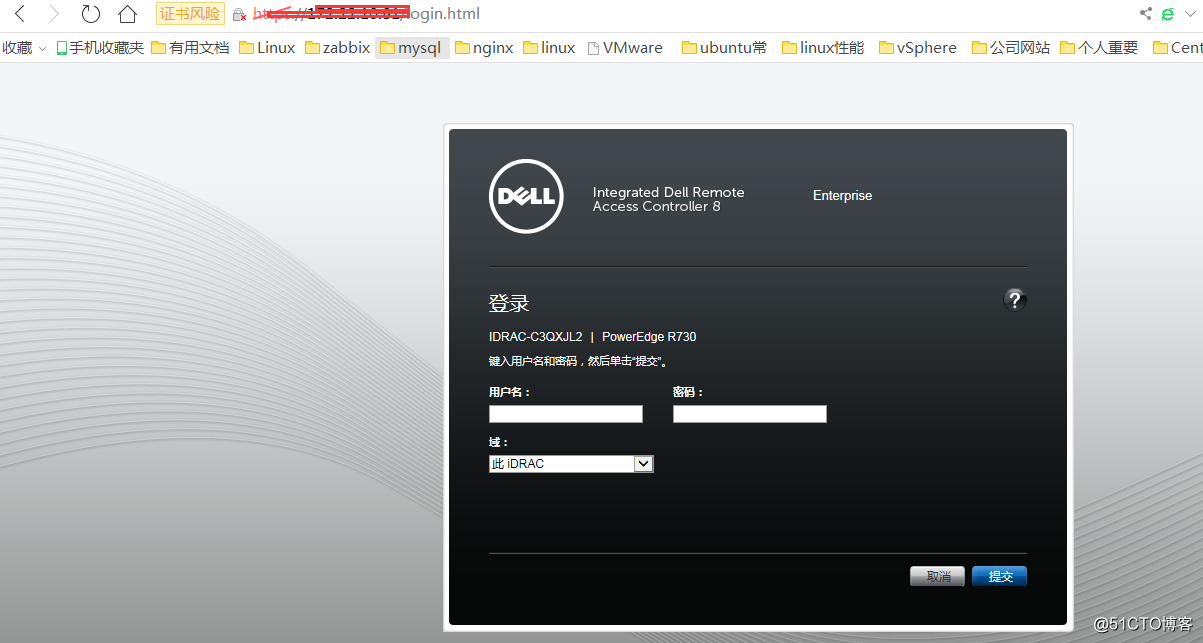Screen dimensions: 1203x643
Task: Click the 用户名 username field
Action: 566,414
